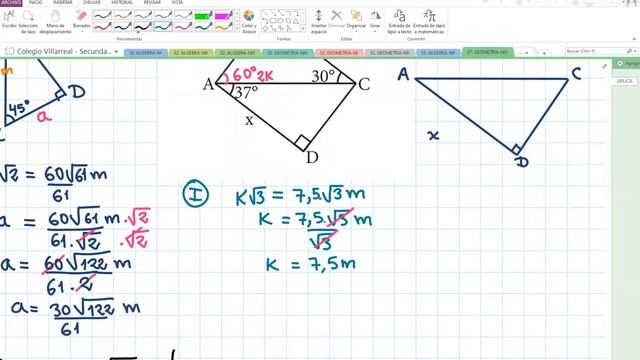Expand the full pen gallery
The width and height of the screenshot is (640, 360).
tap(237, 29)
